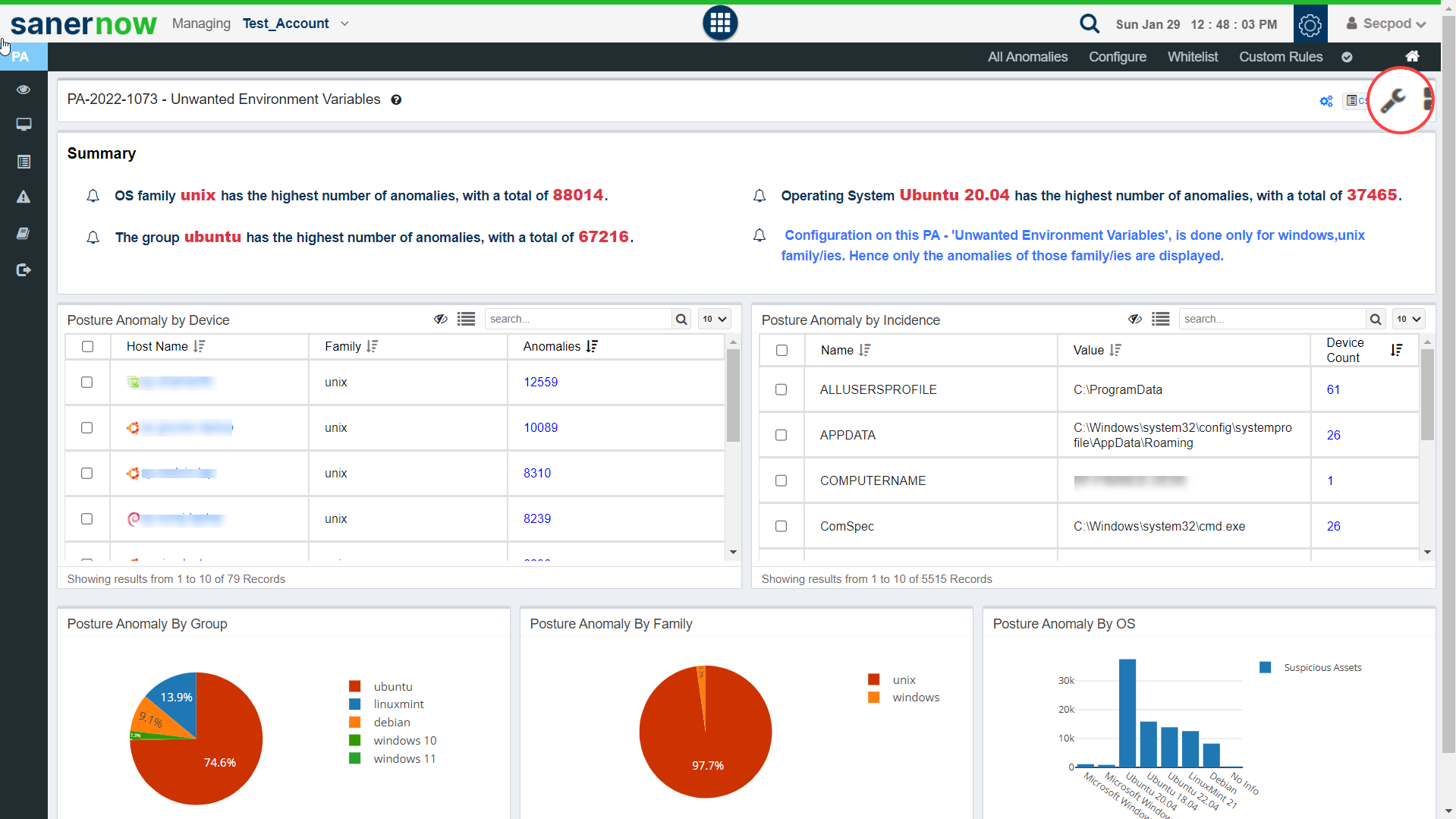Toggle visibility eye in Posture Anomaly by Device
The width and height of the screenshot is (1456, 819).
441,320
